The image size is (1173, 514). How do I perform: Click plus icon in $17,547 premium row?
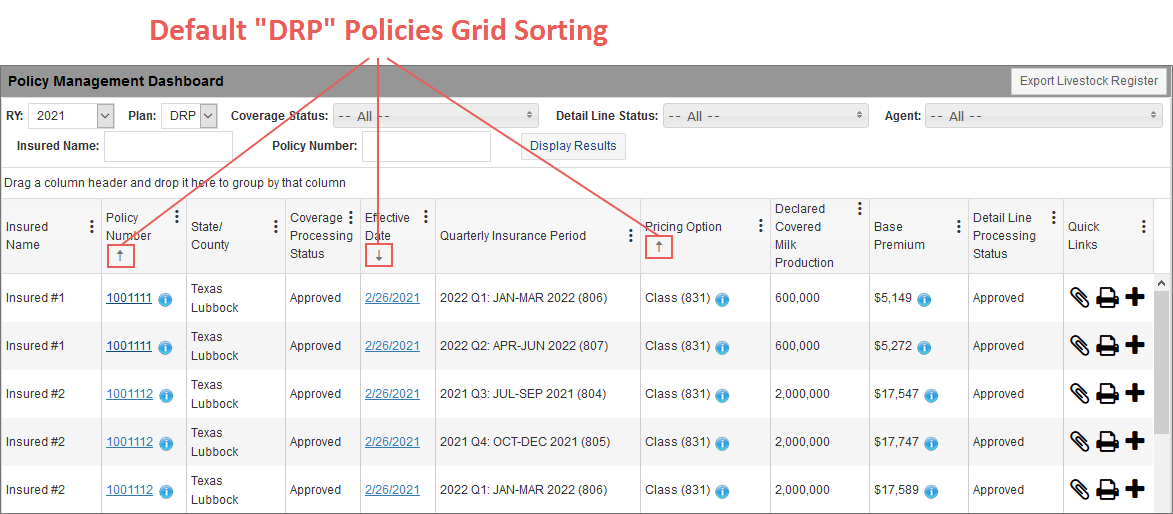point(1135,393)
